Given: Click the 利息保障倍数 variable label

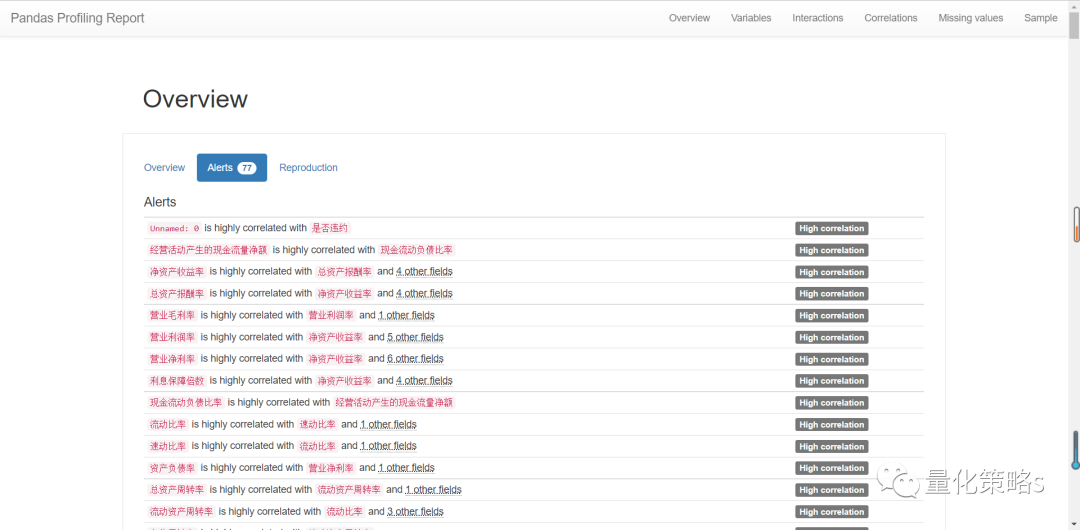Looking at the screenshot, I should [x=176, y=380].
